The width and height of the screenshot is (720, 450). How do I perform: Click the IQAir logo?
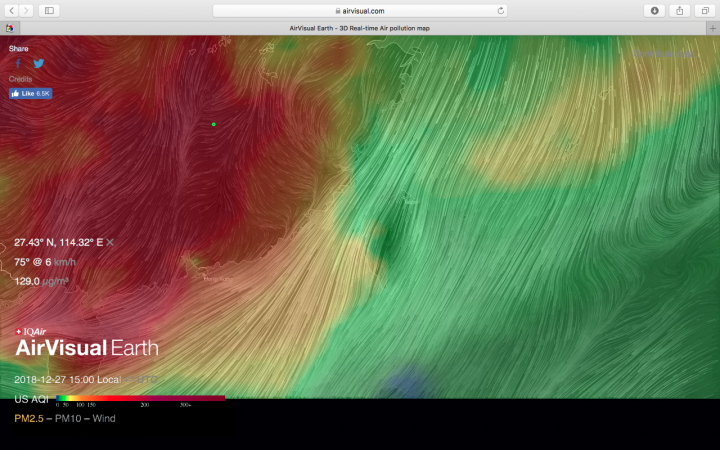[30, 332]
